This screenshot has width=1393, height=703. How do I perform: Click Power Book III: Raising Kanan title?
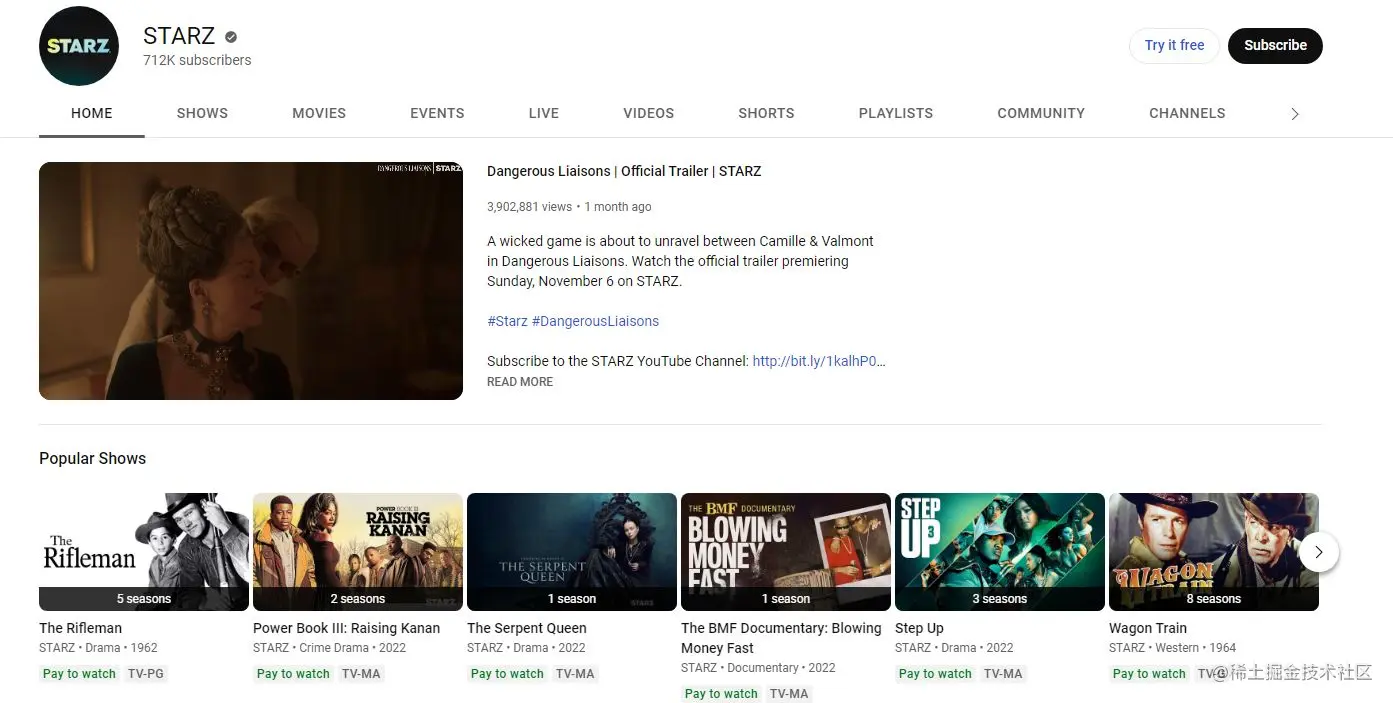coord(346,628)
